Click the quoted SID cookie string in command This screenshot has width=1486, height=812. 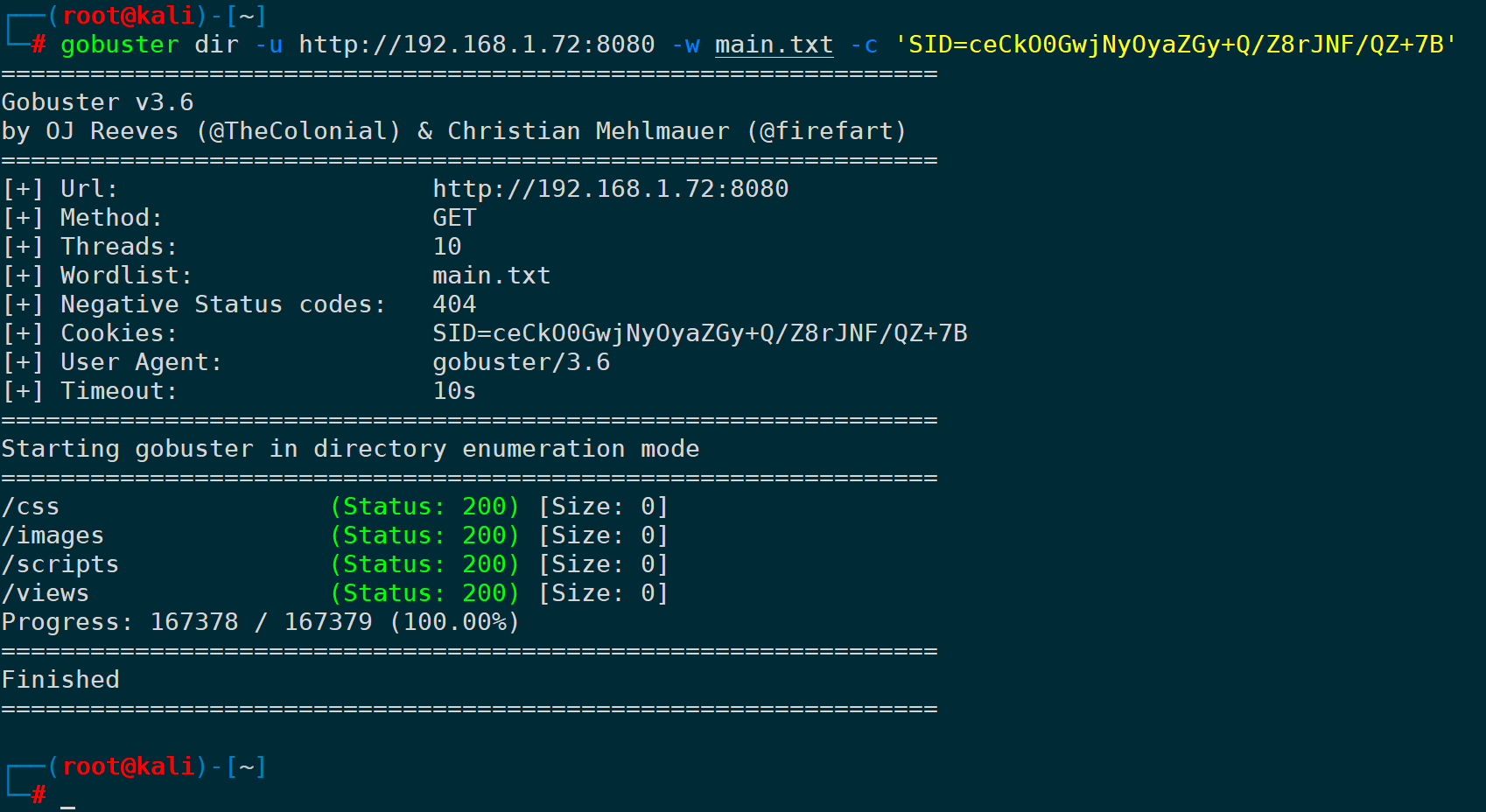click(x=1175, y=45)
